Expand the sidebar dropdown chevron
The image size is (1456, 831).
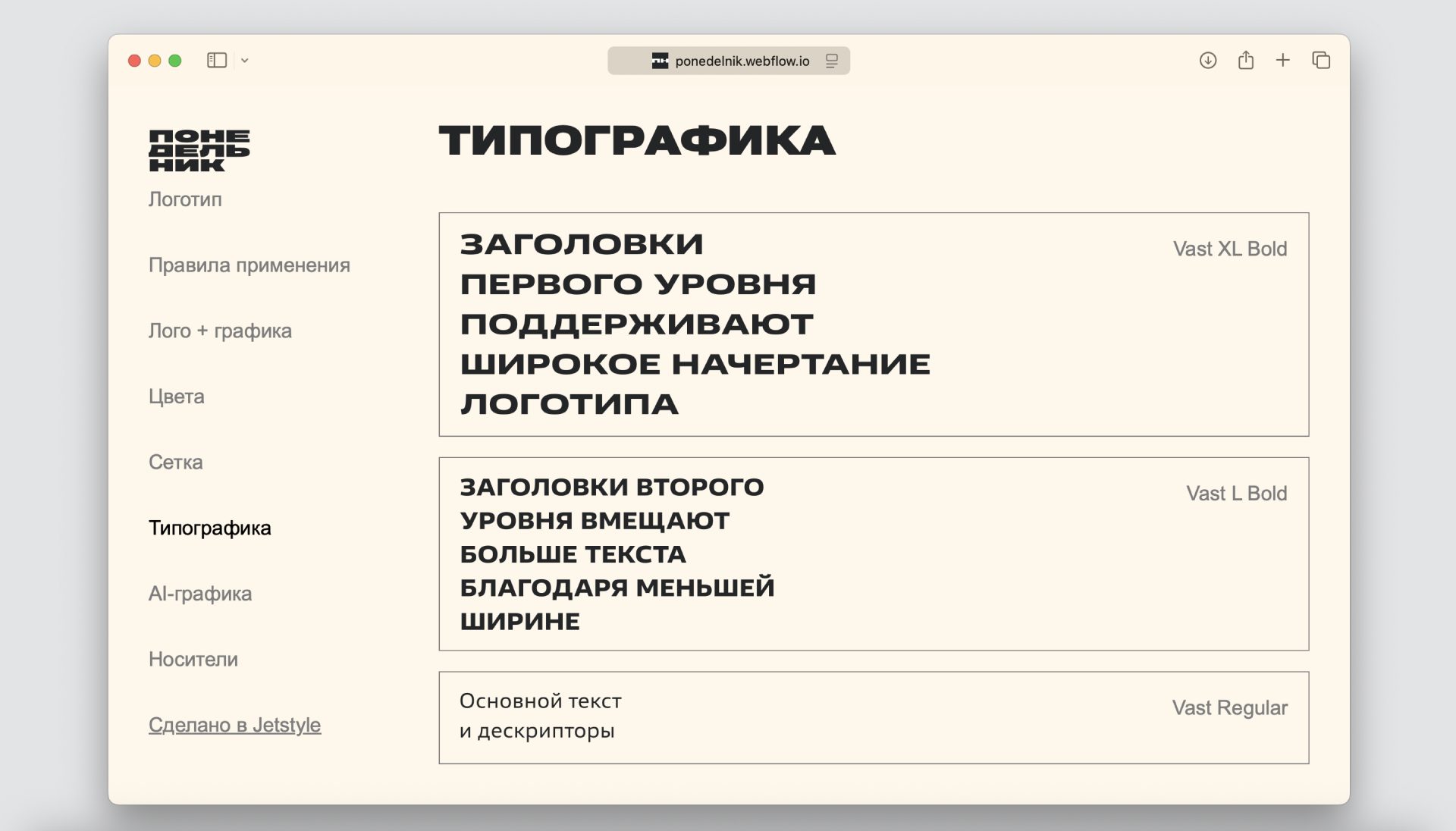[x=245, y=61]
